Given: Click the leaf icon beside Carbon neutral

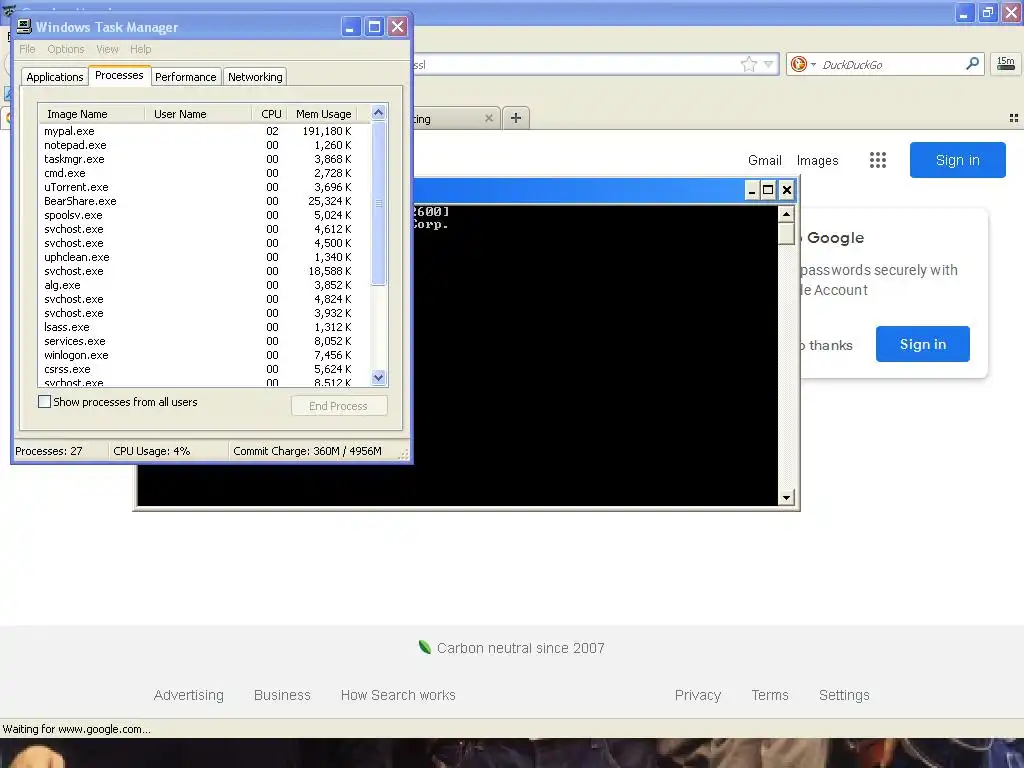Looking at the screenshot, I should click(424, 647).
